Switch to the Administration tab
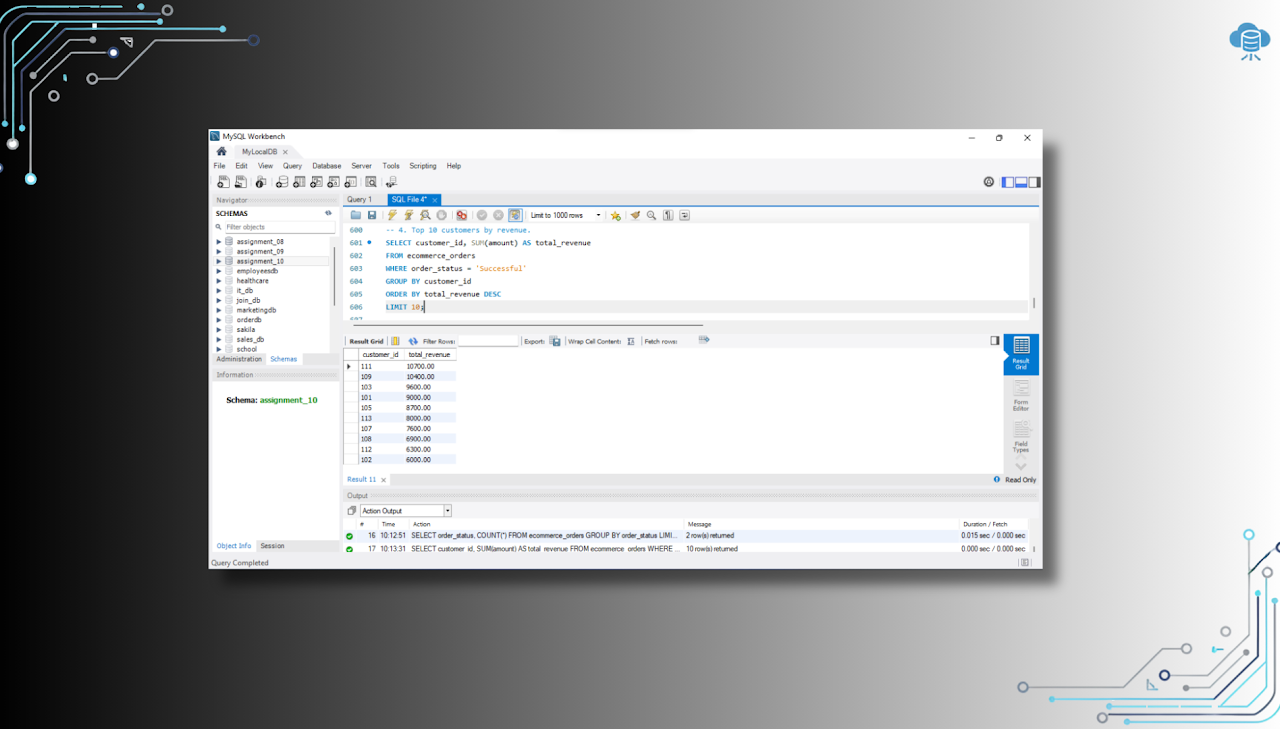 pos(239,359)
